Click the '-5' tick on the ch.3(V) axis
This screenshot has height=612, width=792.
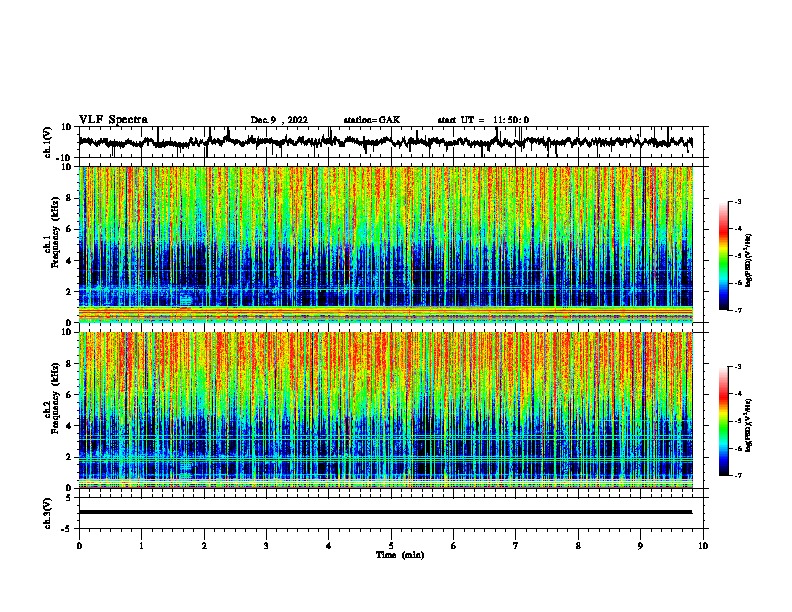pos(68,529)
